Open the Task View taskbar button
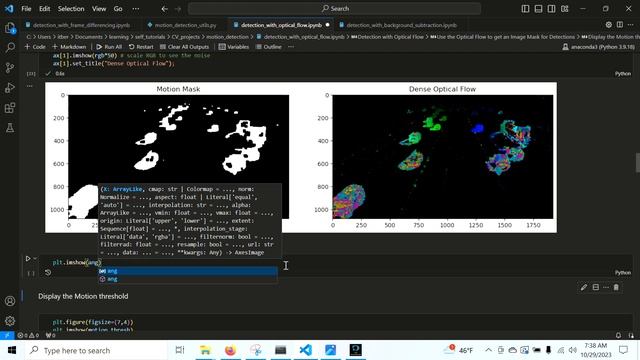The height and width of the screenshot is (360, 640). [x=180, y=350]
